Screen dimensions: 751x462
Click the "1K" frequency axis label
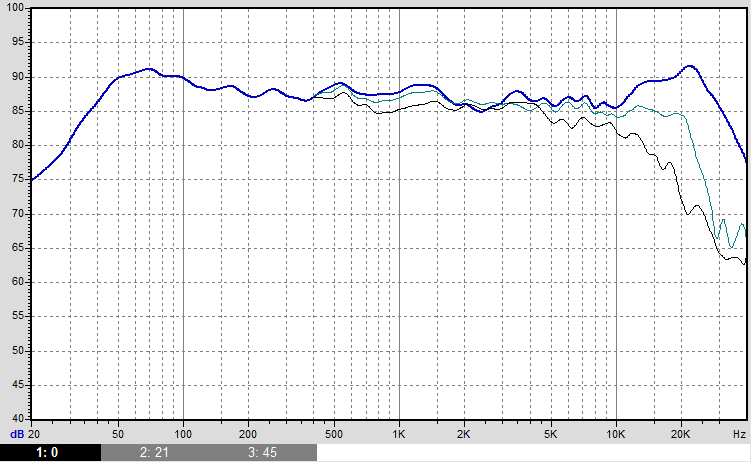[x=398, y=435]
